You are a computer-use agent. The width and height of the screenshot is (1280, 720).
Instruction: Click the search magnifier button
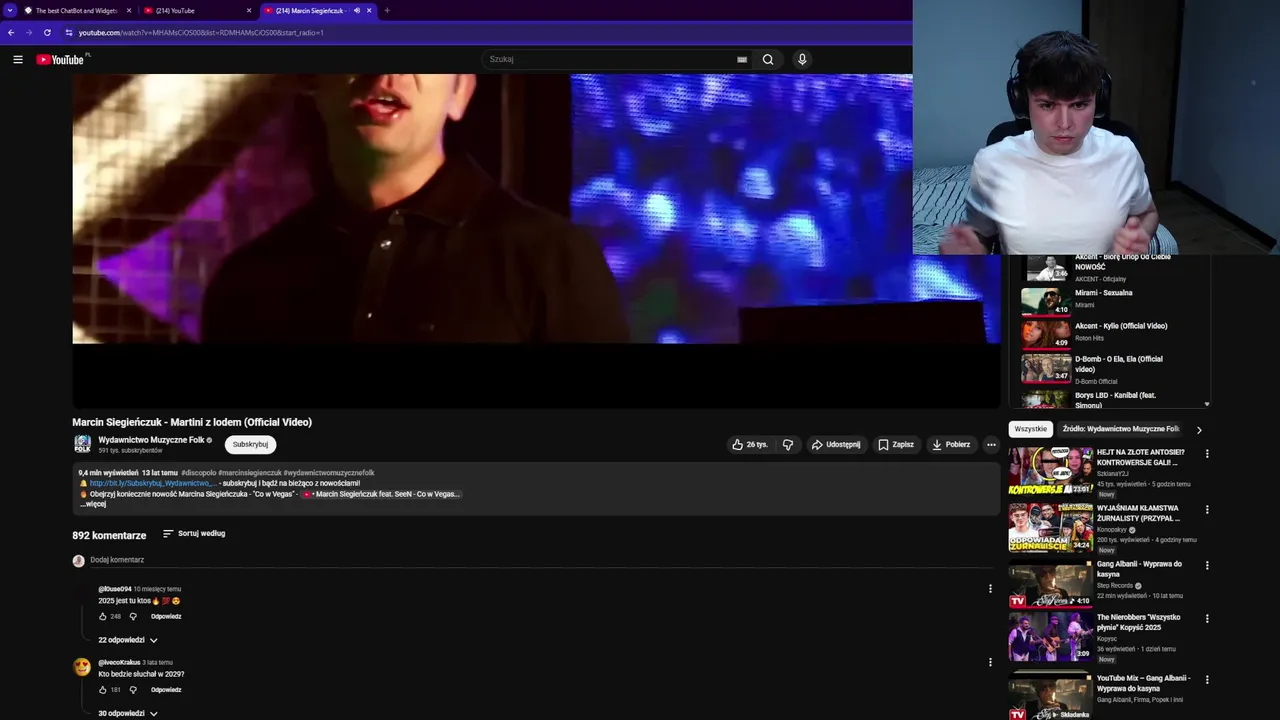(768, 59)
